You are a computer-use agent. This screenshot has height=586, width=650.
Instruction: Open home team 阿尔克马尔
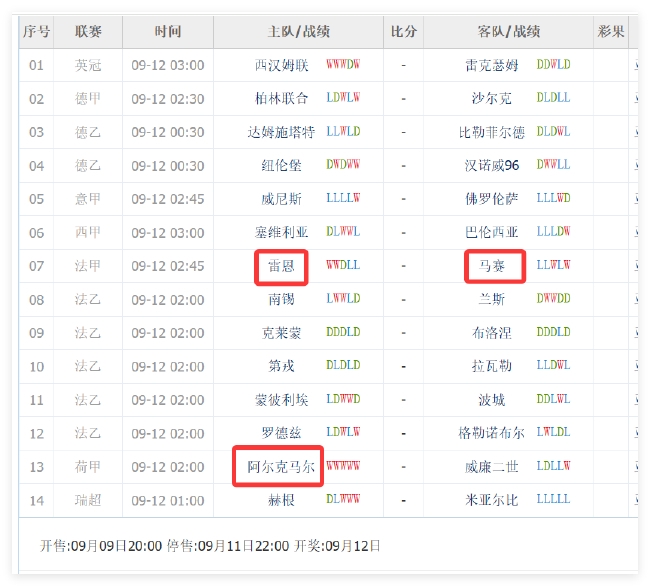click(281, 467)
